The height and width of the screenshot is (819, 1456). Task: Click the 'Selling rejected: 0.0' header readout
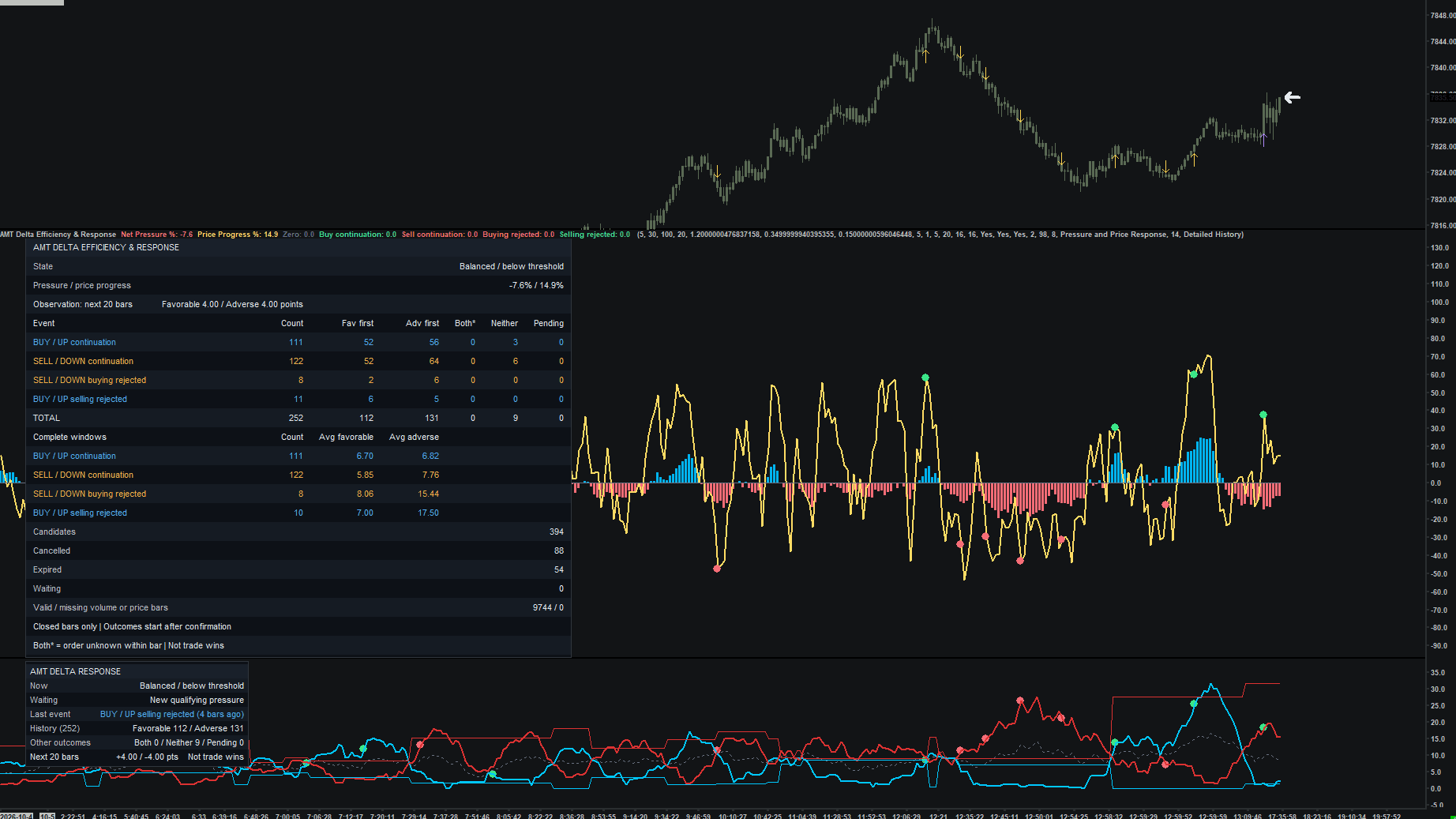pos(595,235)
